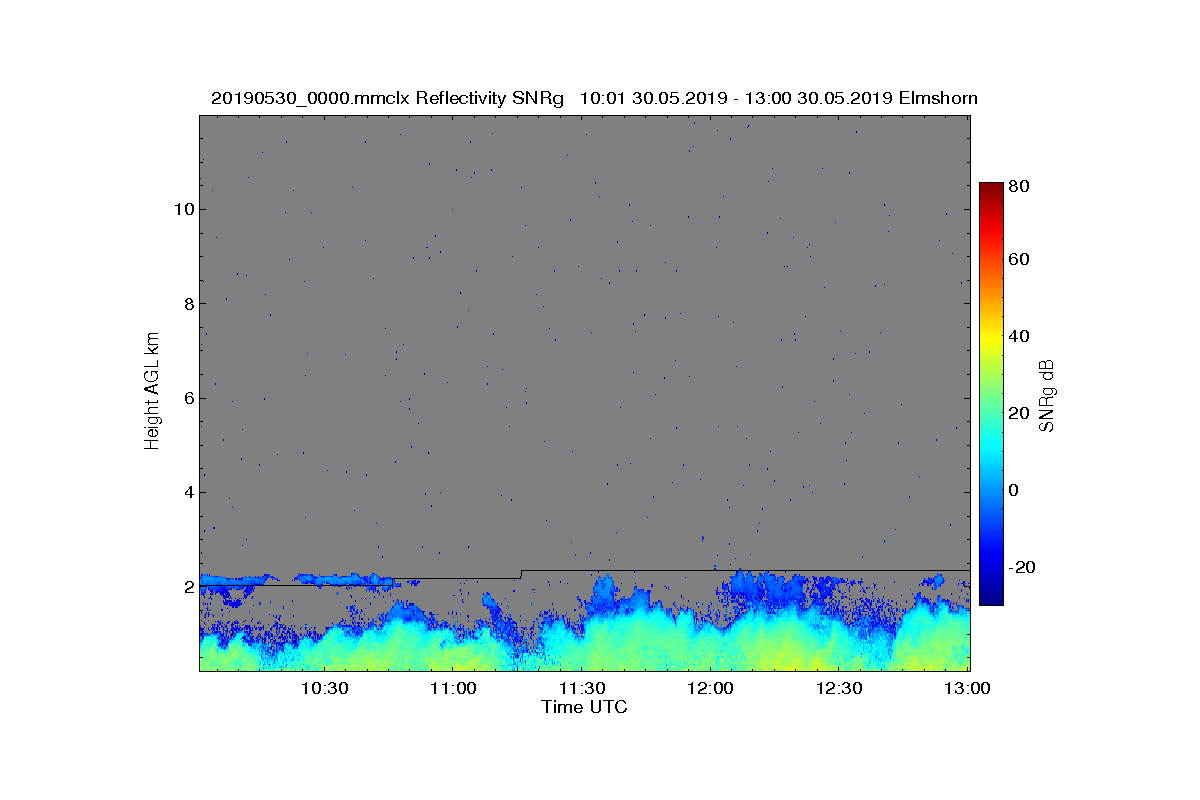Image resolution: width=1200 pixels, height=800 pixels.
Task: Click the 'Time UTC' axis label
Action: coord(584,707)
